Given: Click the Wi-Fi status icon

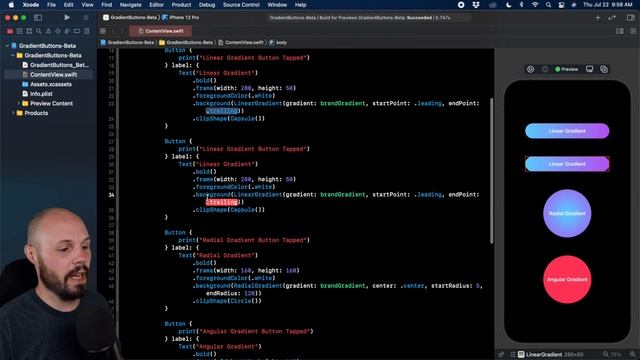Looking at the screenshot, I should 535,5.
